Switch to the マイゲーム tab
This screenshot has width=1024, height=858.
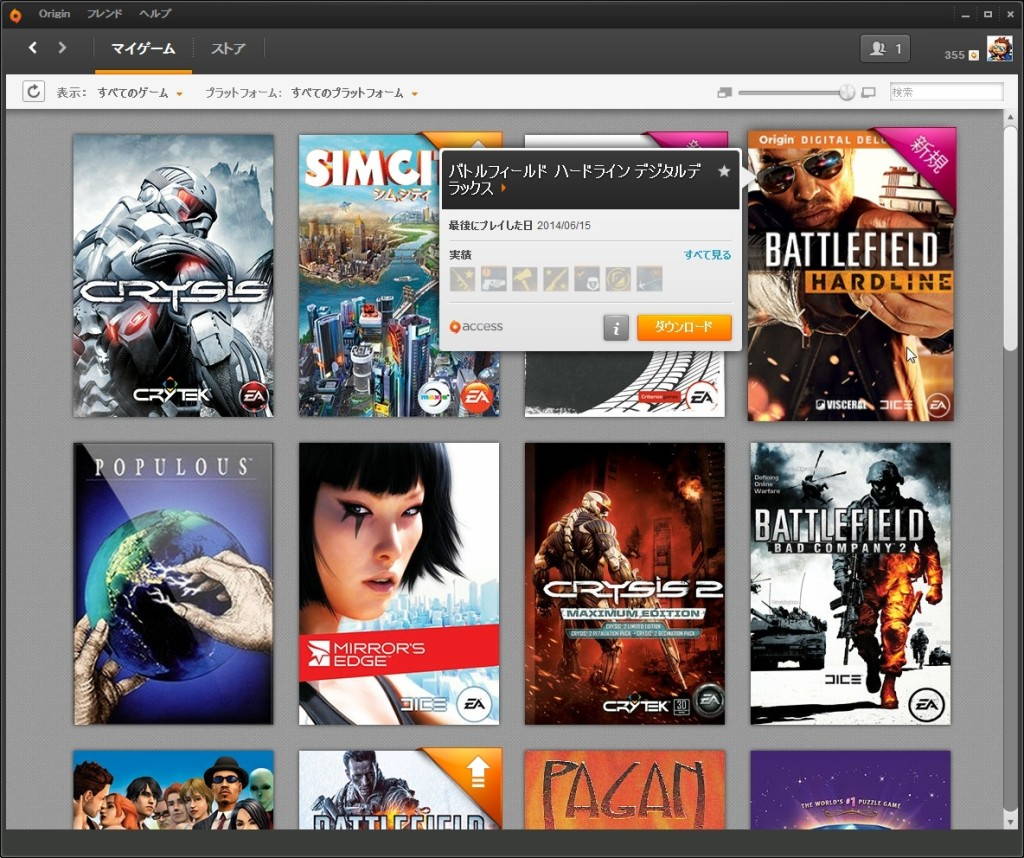[143, 49]
